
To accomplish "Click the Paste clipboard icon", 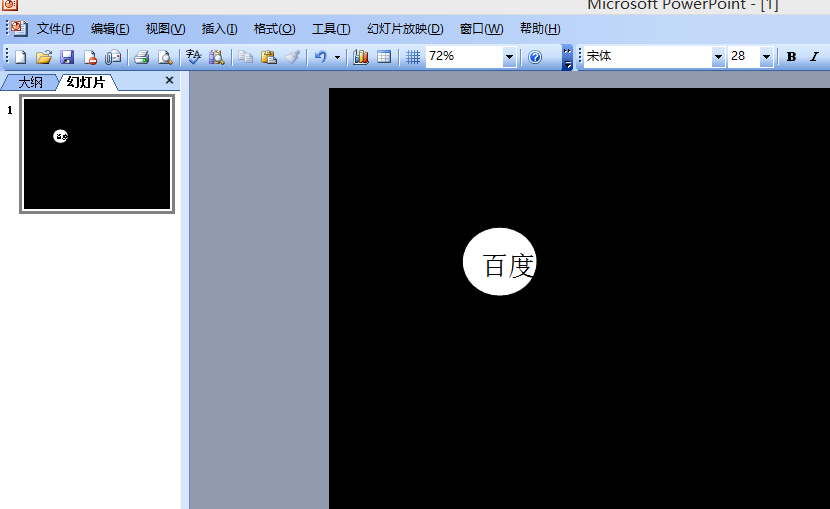I will coord(269,57).
